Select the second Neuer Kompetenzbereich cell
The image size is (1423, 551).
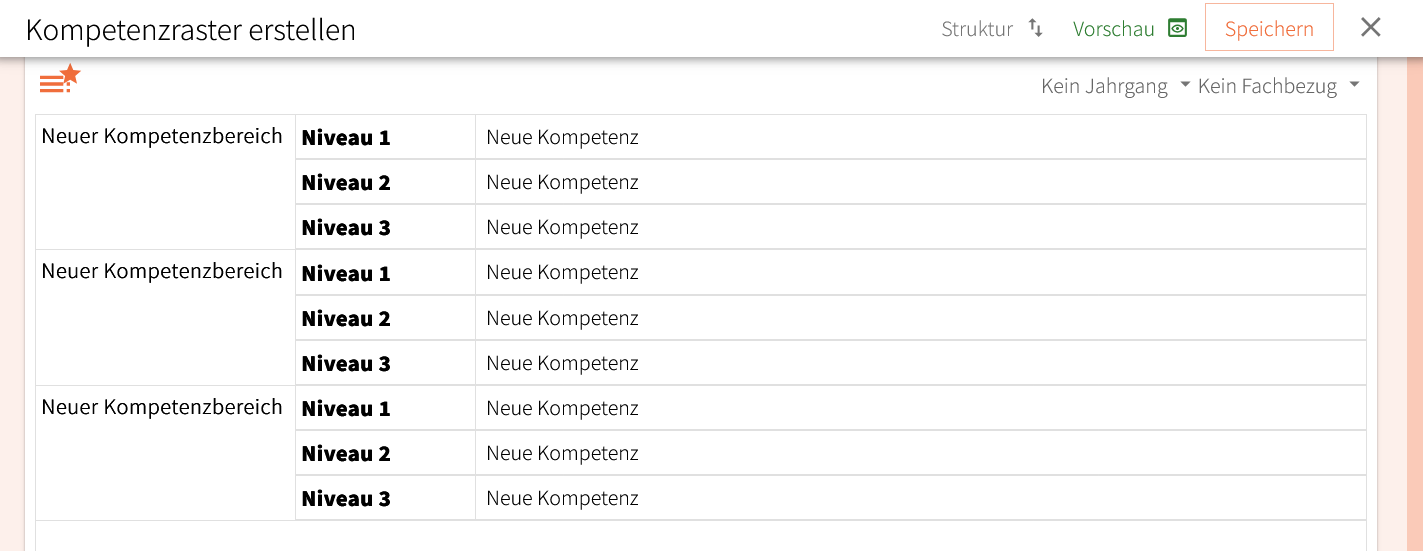[162, 272]
